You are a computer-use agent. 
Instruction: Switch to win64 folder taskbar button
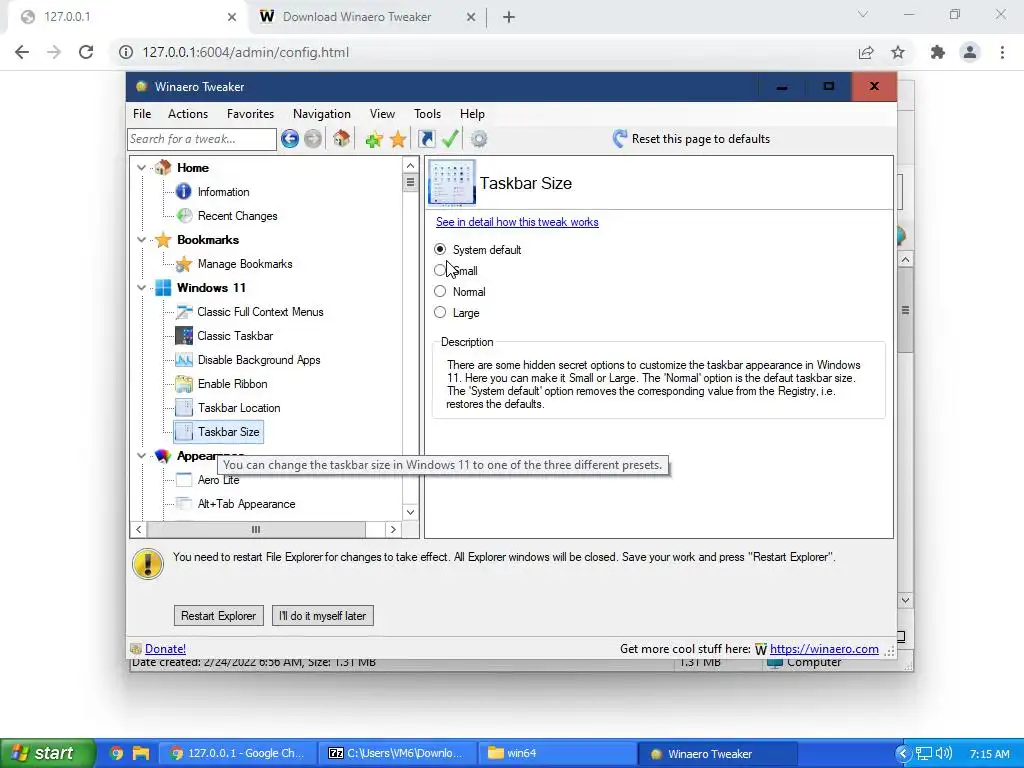tap(556, 754)
